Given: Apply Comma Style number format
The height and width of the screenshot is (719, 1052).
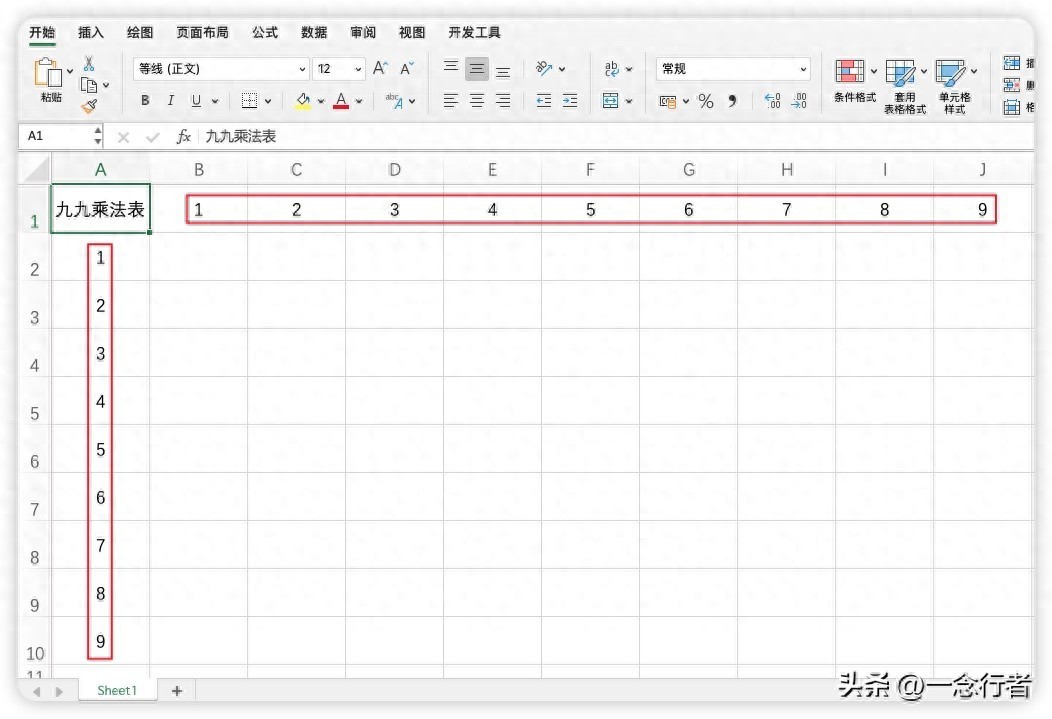Looking at the screenshot, I should coord(732,101).
